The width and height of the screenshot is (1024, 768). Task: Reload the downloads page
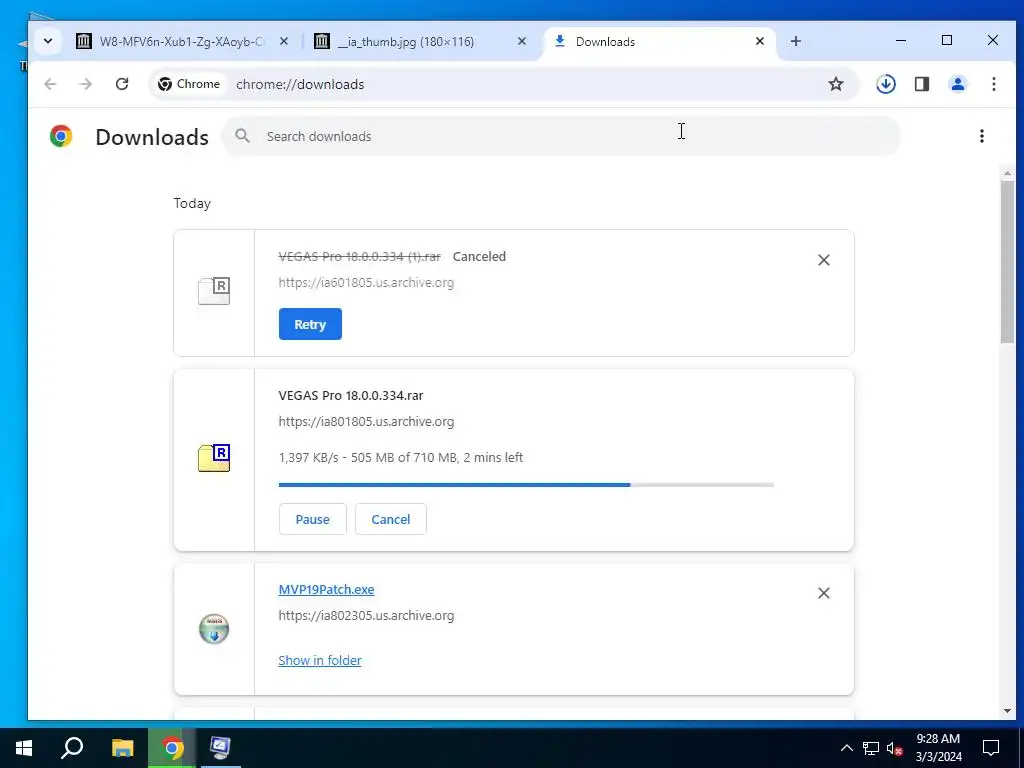[x=121, y=84]
